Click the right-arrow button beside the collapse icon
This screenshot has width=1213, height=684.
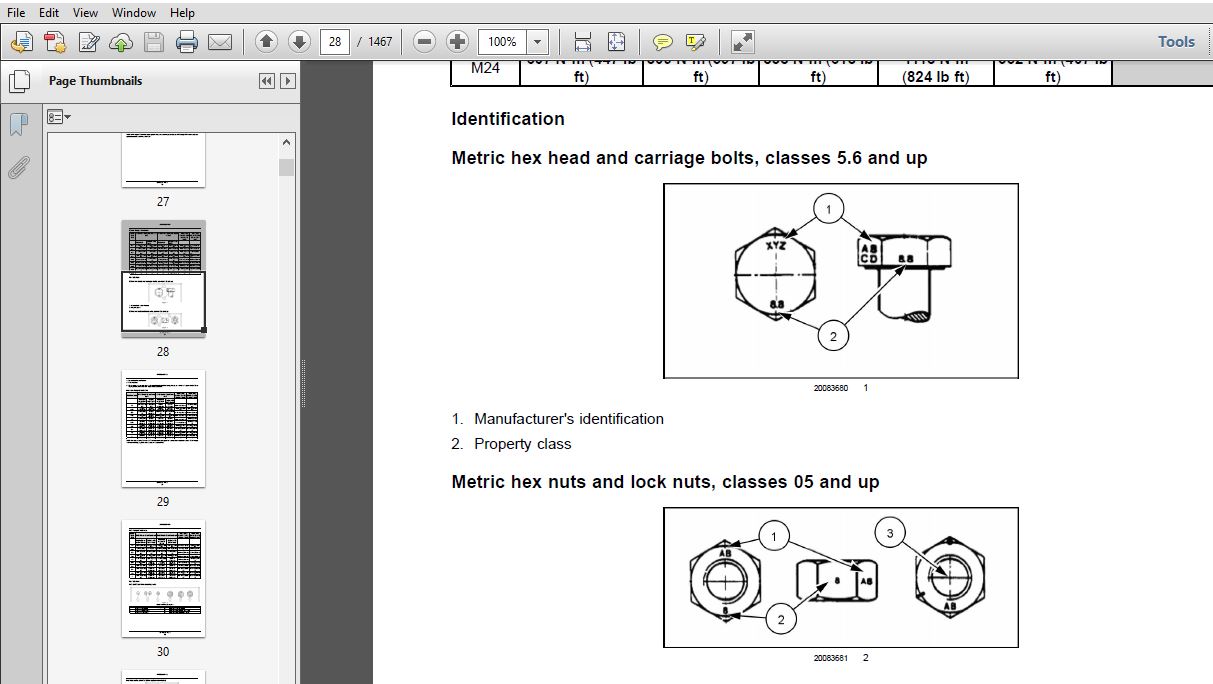coord(288,81)
